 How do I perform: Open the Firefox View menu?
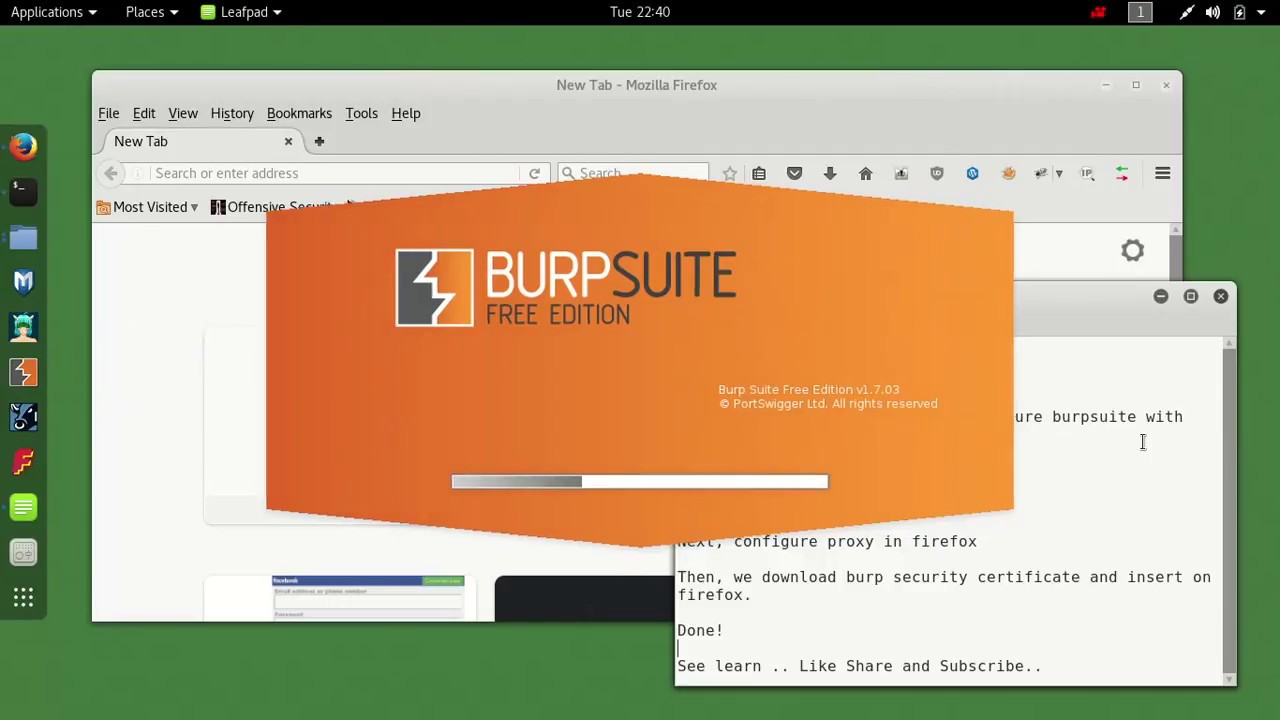pyautogui.click(x=183, y=113)
